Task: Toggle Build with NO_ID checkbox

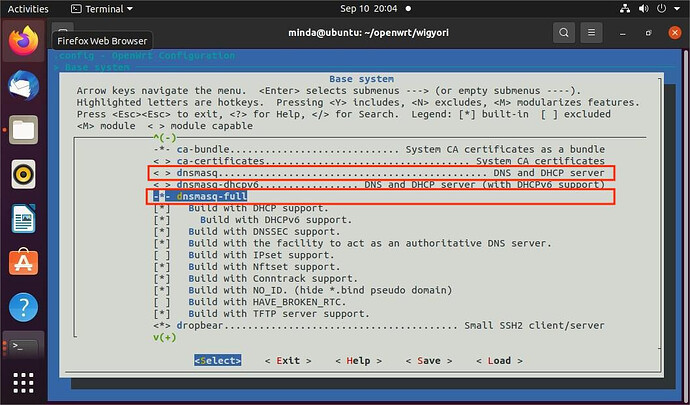Action: 161,290
